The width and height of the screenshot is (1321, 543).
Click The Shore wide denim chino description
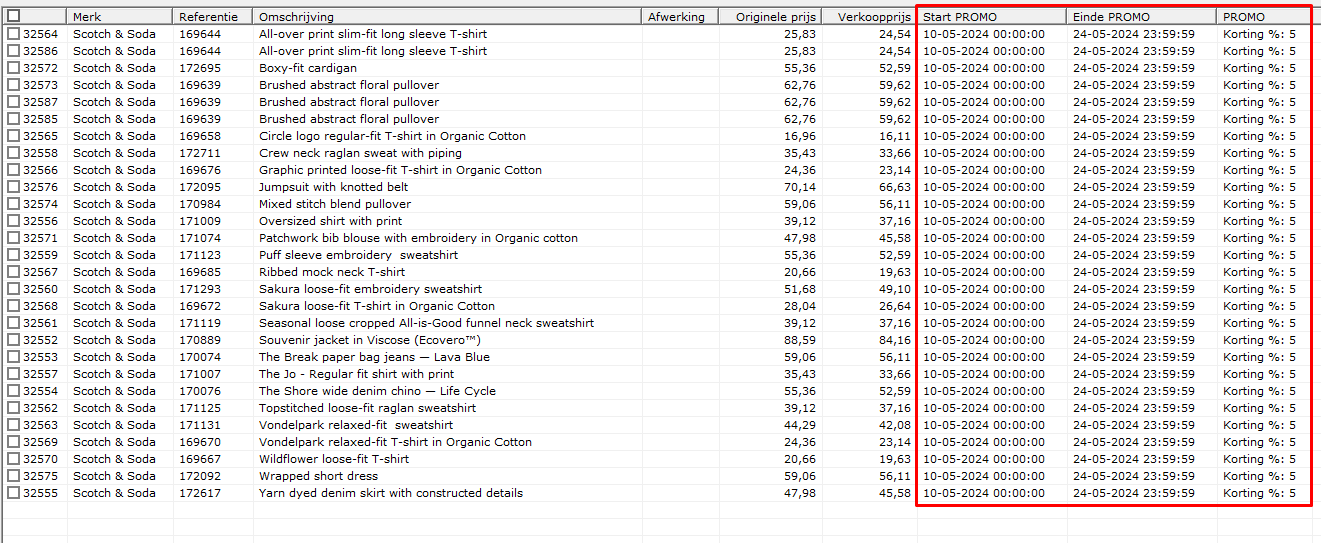(377, 391)
